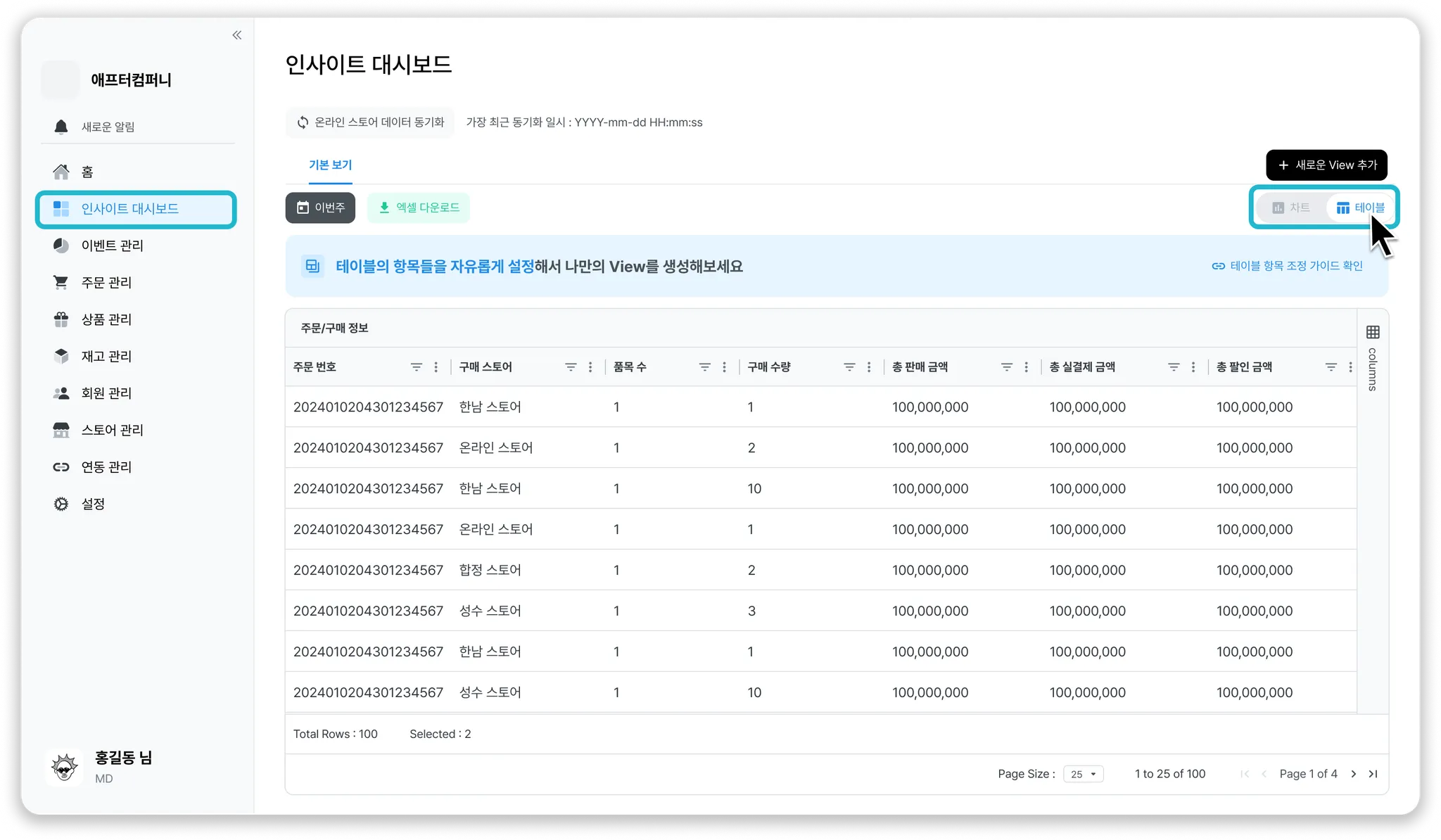1441x840 pixels.
Task: Select the 기본 보기 tab
Action: coord(330,165)
